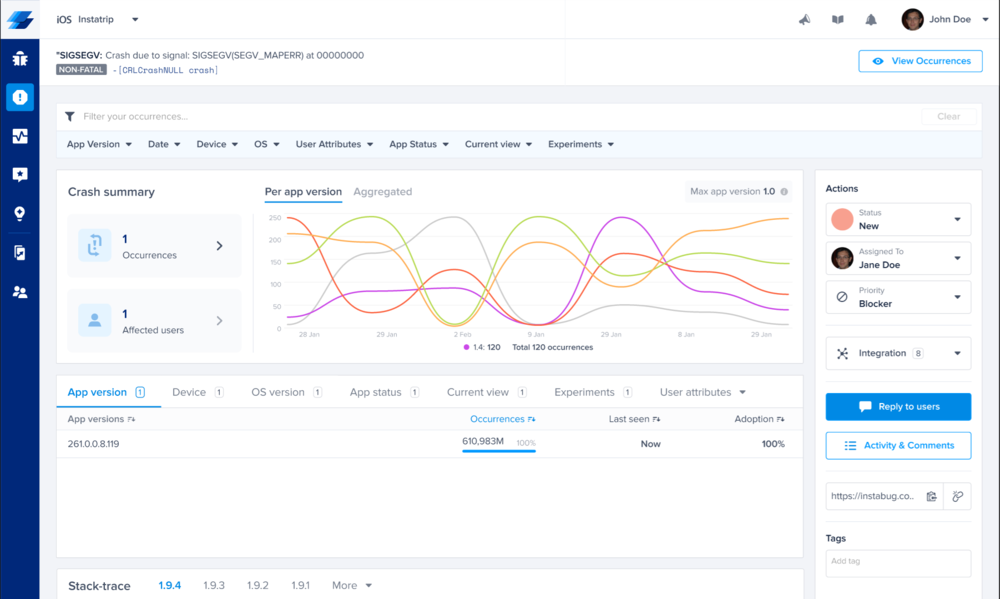The image size is (1000, 599).
Task: Open the bug reports sidebar icon
Action: pos(20,59)
